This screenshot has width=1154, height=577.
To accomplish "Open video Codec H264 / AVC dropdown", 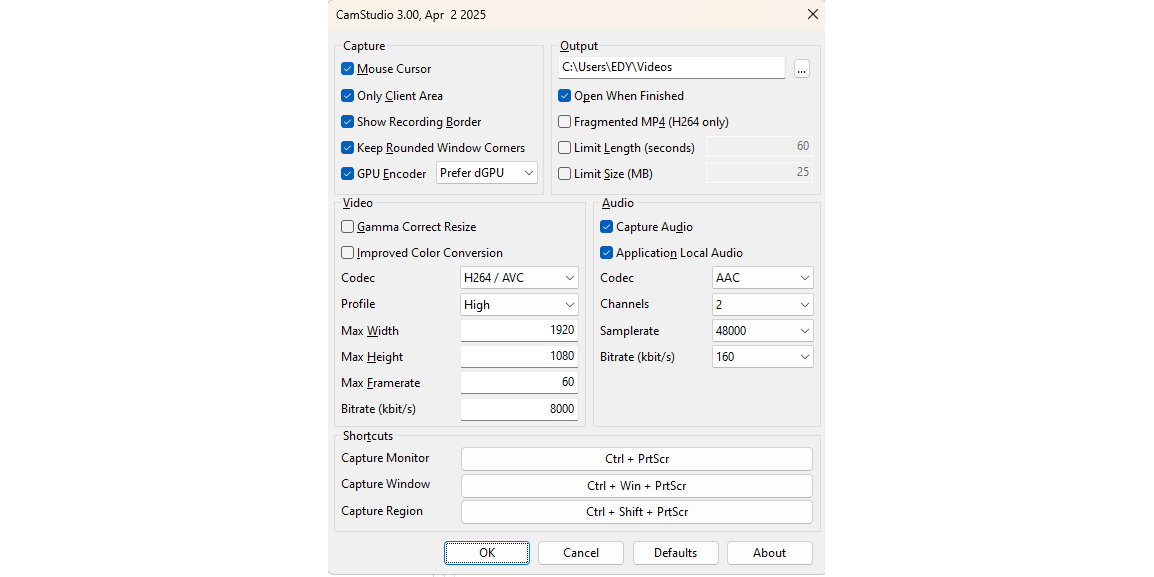I will pyautogui.click(x=519, y=278).
